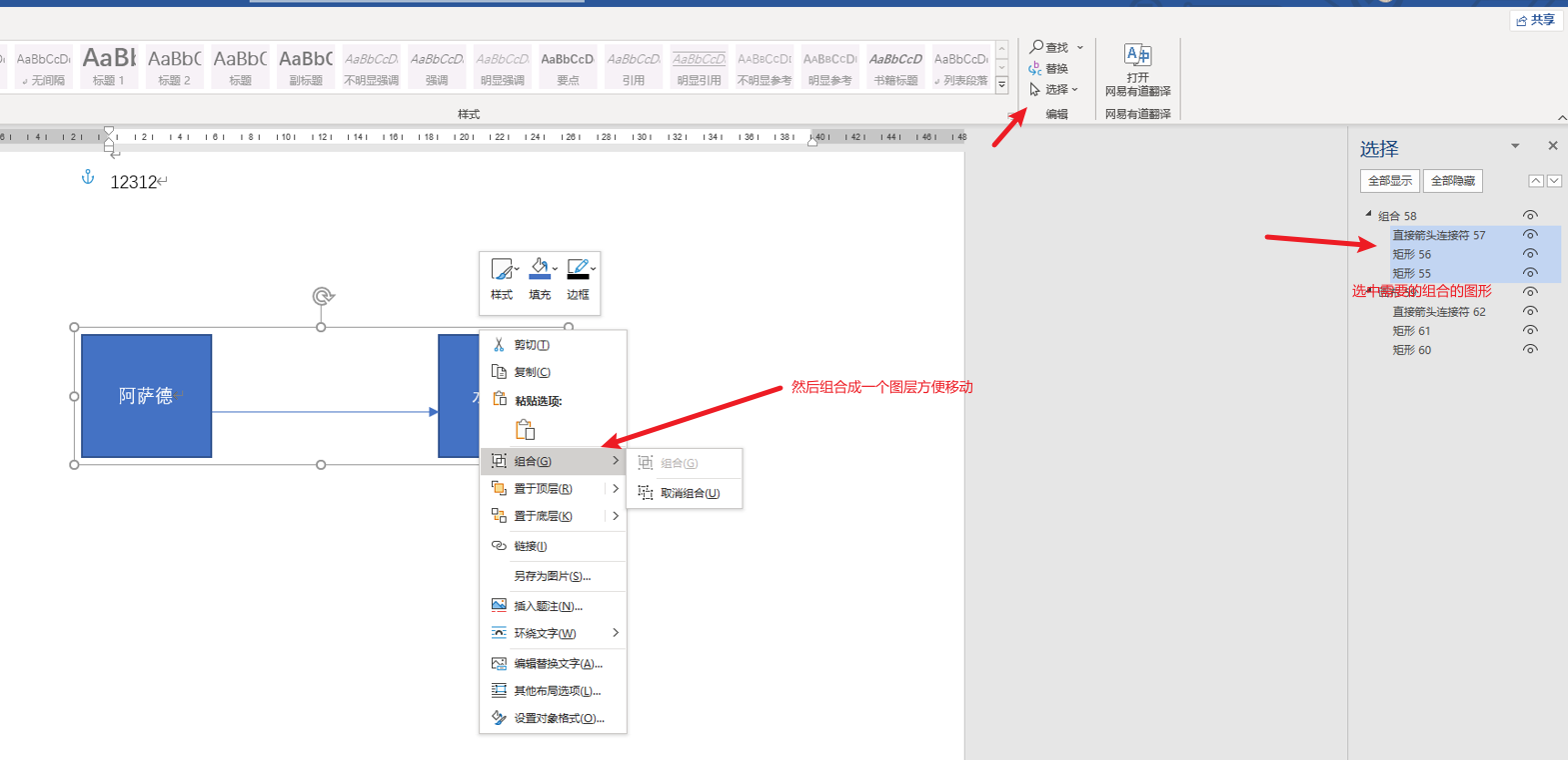Image resolution: width=1568 pixels, height=760 pixels.
Task: Toggle visibility of 矩形 60
Action: tap(1530, 349)
